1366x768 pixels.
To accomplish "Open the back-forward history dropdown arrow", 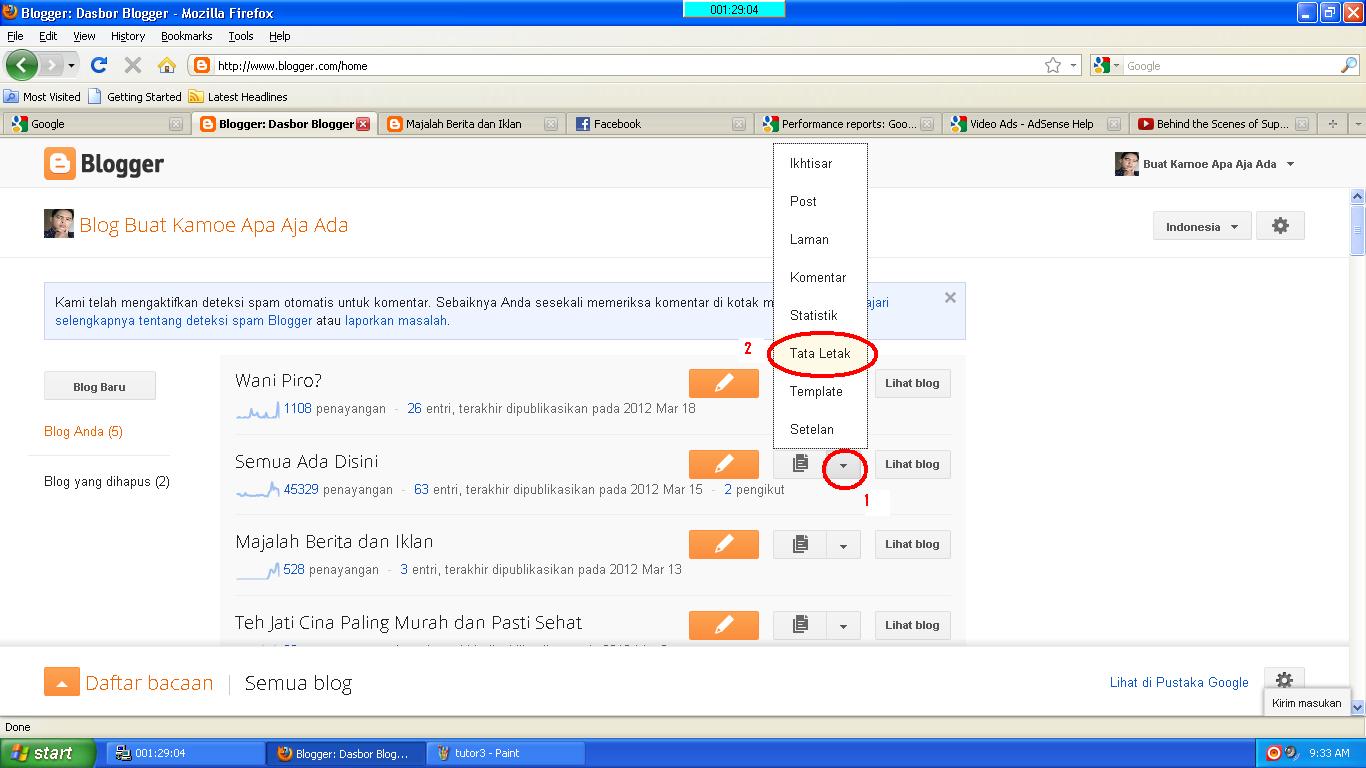I will 71,66.
